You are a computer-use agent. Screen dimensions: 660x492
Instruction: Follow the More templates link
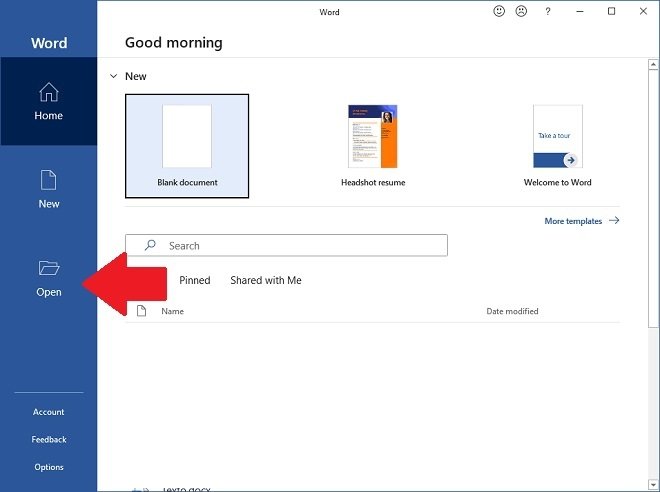click(582, 221)
